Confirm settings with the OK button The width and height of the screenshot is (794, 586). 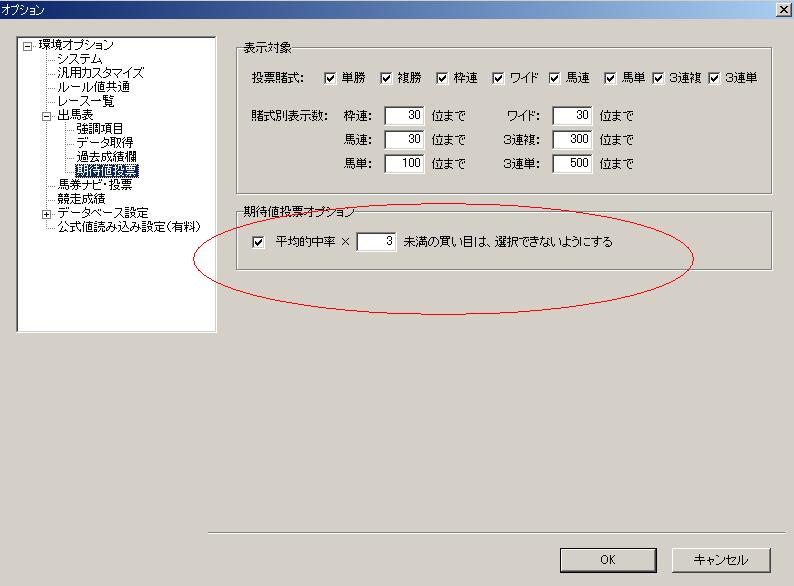(608, 560)
